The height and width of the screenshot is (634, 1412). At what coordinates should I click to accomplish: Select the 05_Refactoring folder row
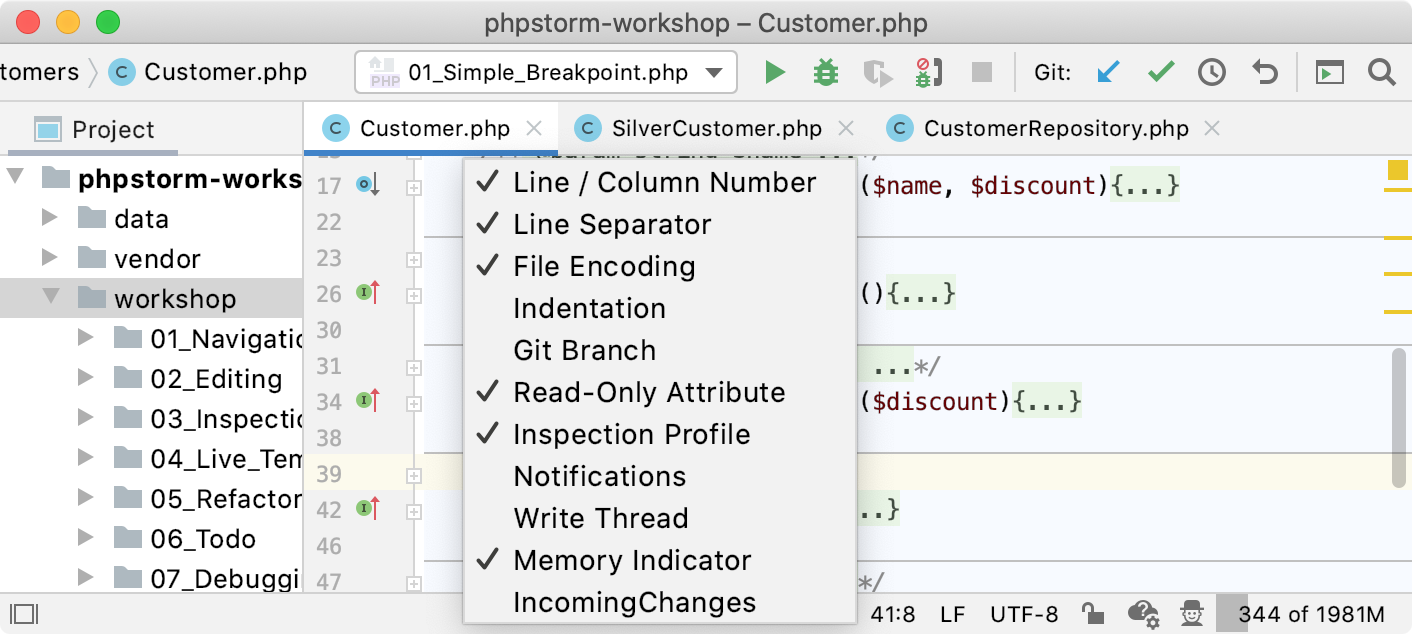pos(152,498)
